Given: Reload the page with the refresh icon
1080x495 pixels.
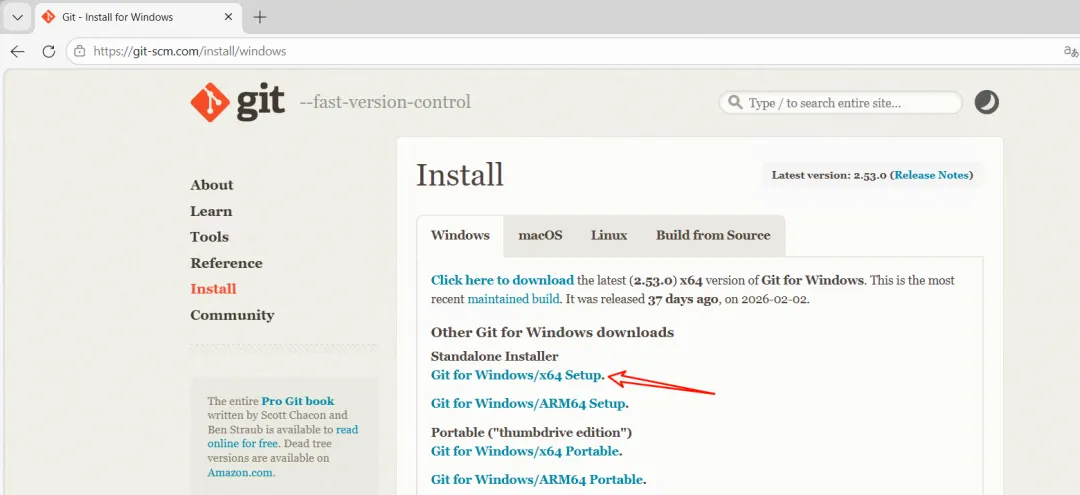Looking at the screenshot, I should (x=48, y=51).
